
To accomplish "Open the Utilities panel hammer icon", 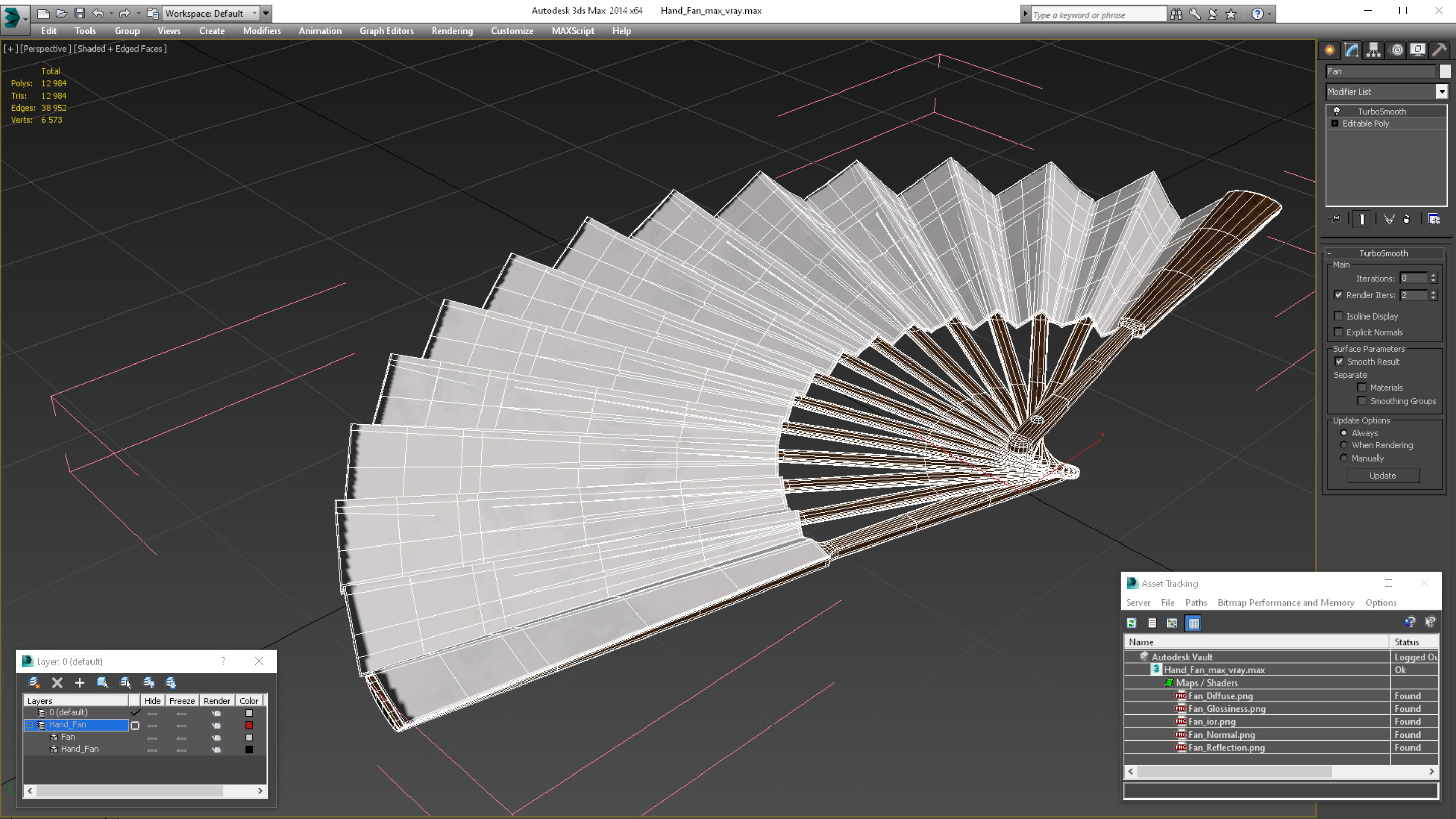I will click(1439, 50).
